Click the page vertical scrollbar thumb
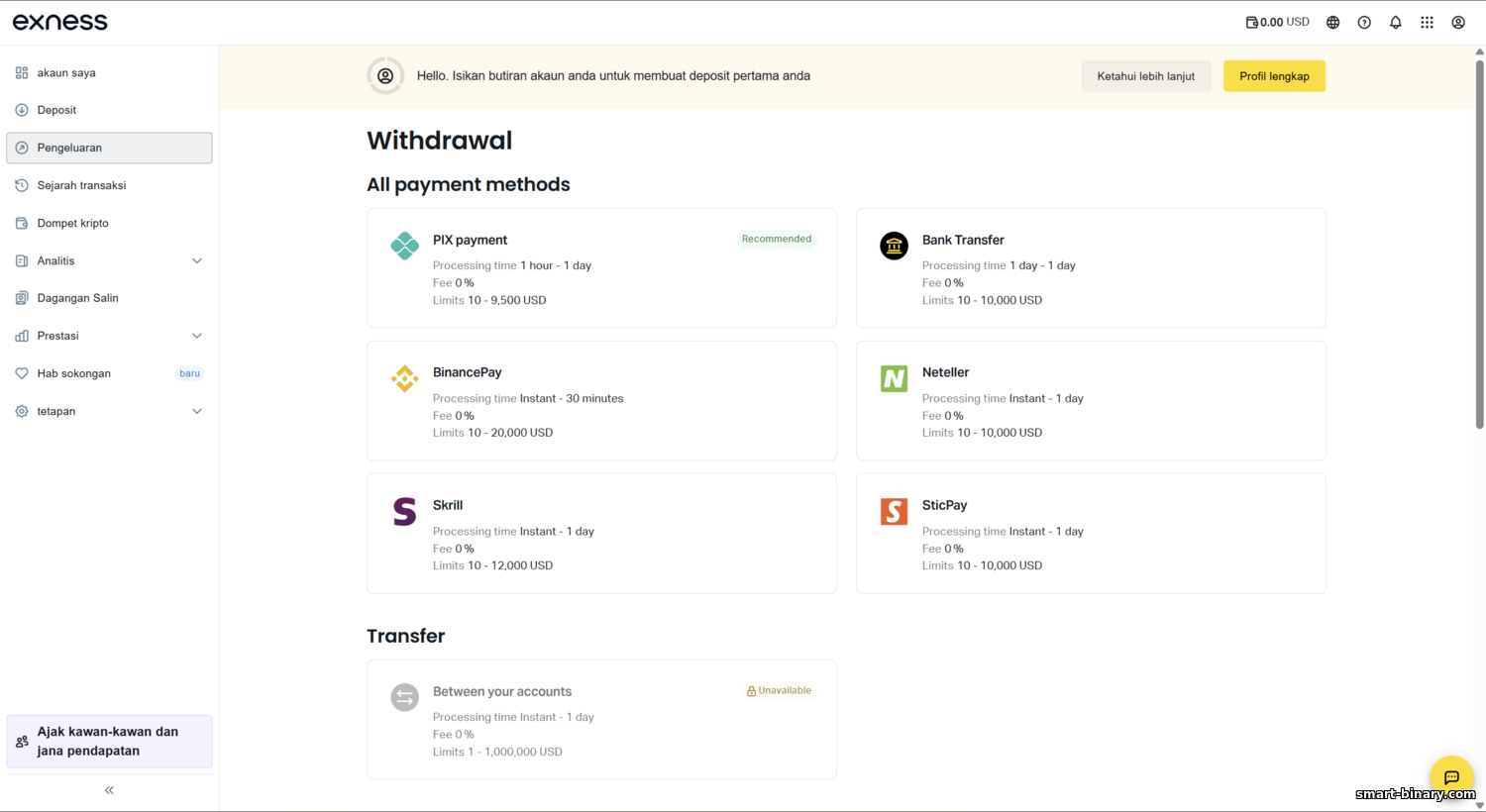The width and height of the screenshot is (1486, 812). [x=1479, y=243]
